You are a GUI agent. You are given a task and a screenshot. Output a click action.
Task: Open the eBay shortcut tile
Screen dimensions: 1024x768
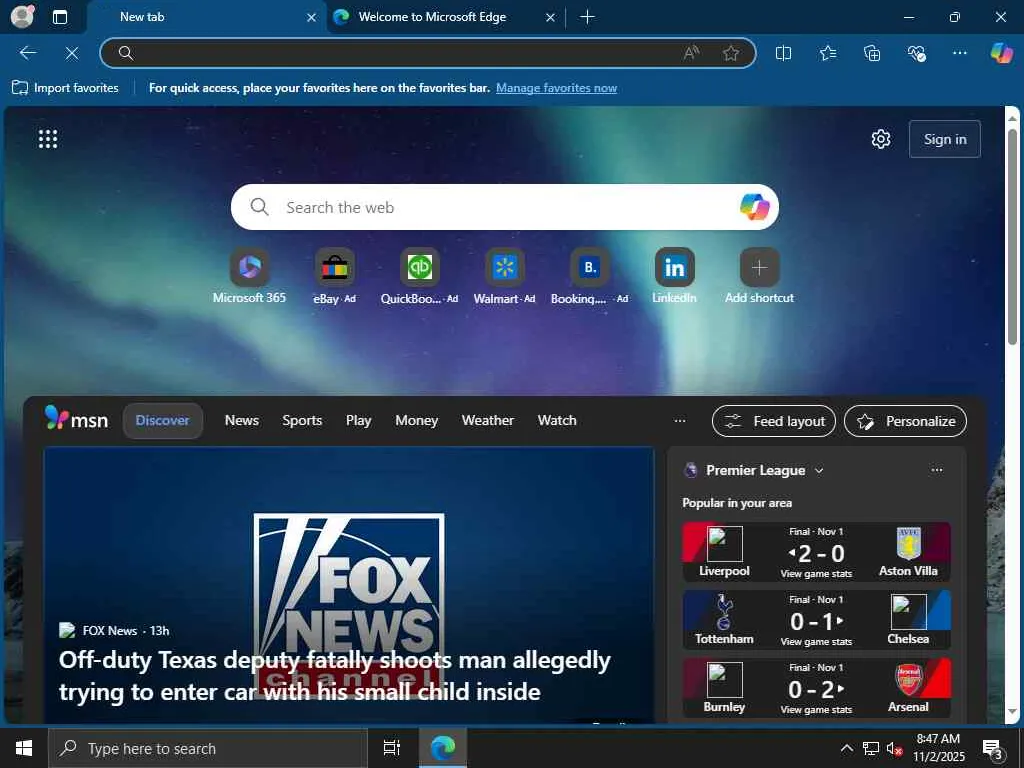click(x=334, y=276)
